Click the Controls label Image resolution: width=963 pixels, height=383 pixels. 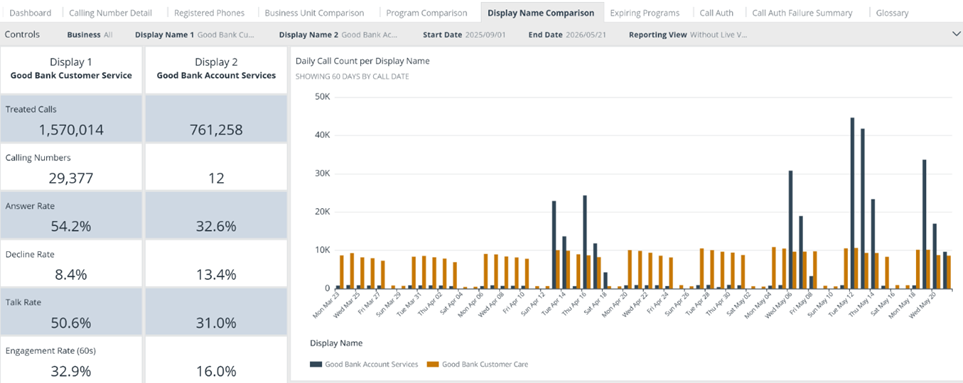pyautogui.click(x=22, y=34)
